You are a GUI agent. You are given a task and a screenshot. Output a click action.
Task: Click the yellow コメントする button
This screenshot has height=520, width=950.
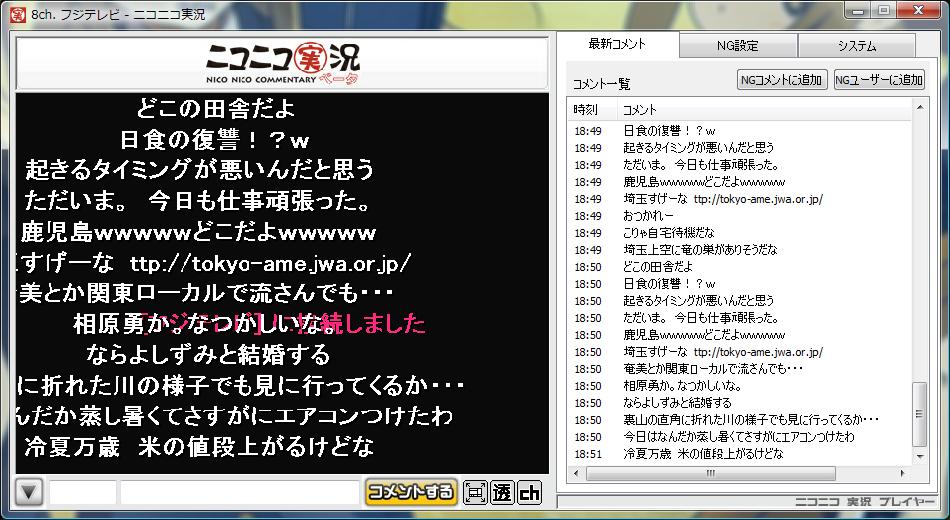(411, 492)
